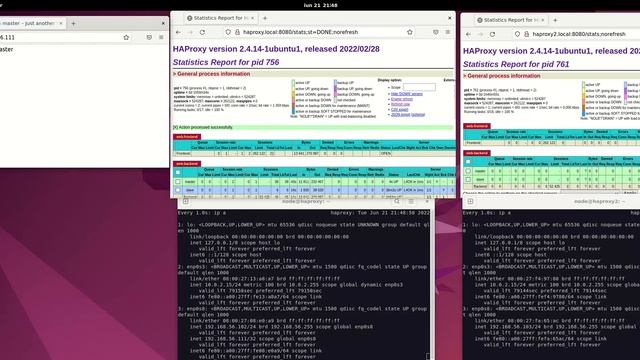Open a new tab in the haproxy2.local browser window

coord(555,20)
